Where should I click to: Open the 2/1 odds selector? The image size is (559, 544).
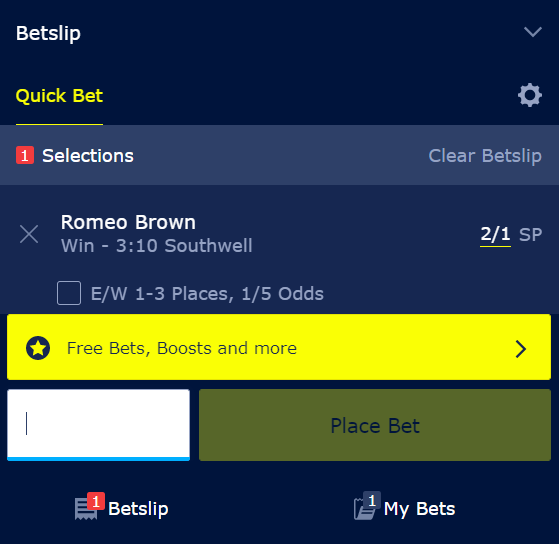click(x=495, y=235)
